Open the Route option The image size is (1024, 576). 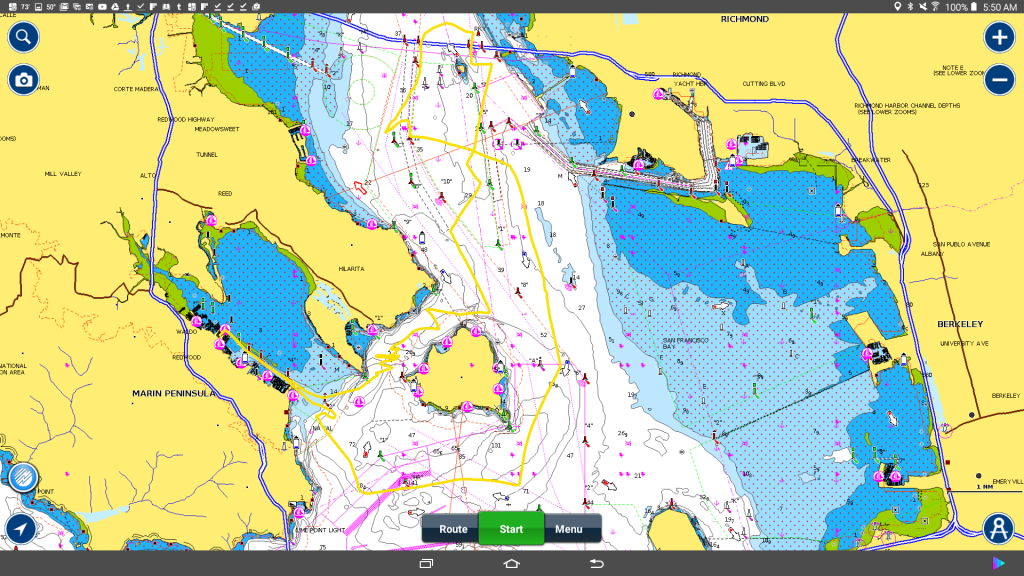pos(452,529)
